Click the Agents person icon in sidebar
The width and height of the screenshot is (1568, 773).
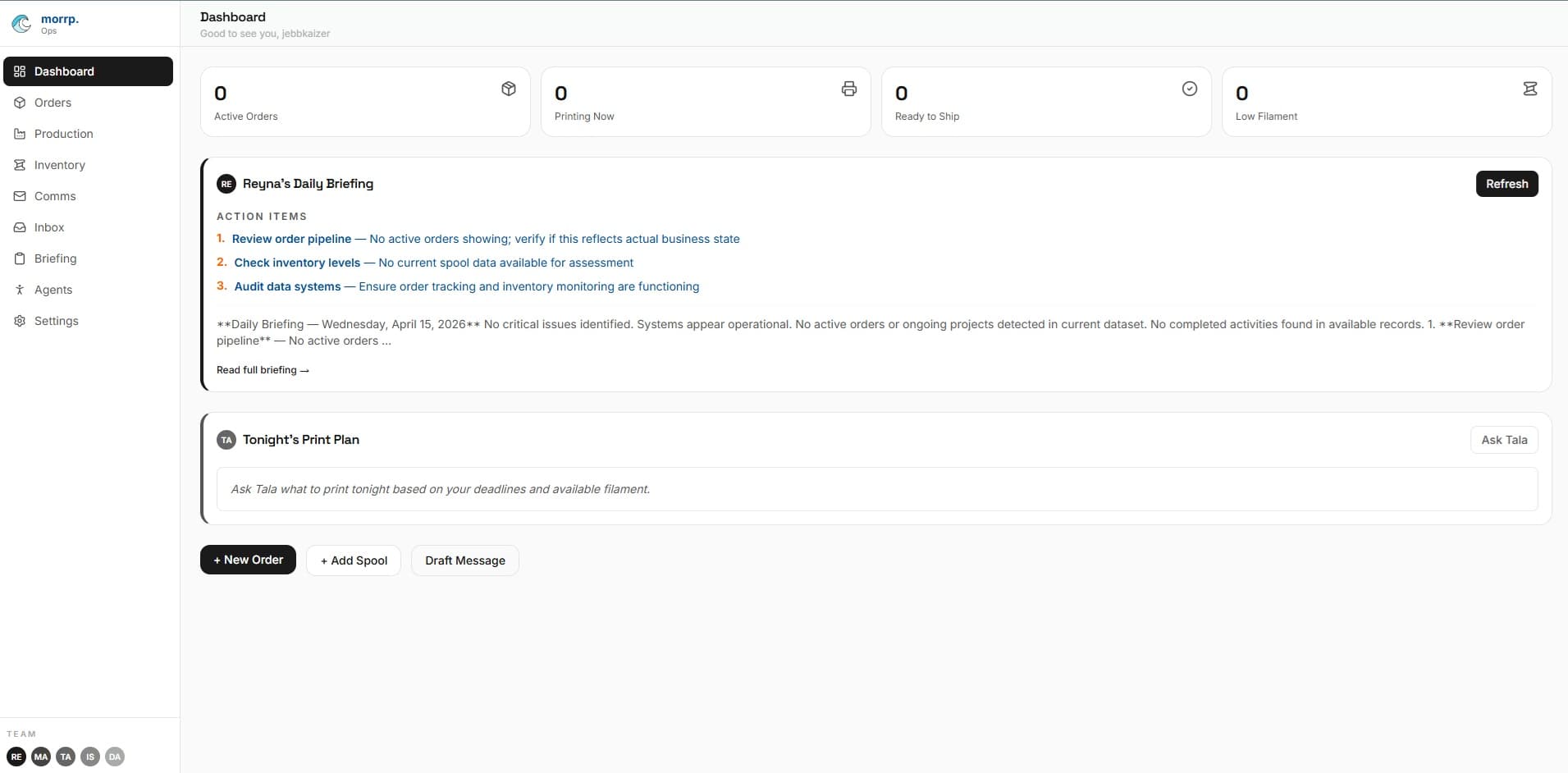20,290
